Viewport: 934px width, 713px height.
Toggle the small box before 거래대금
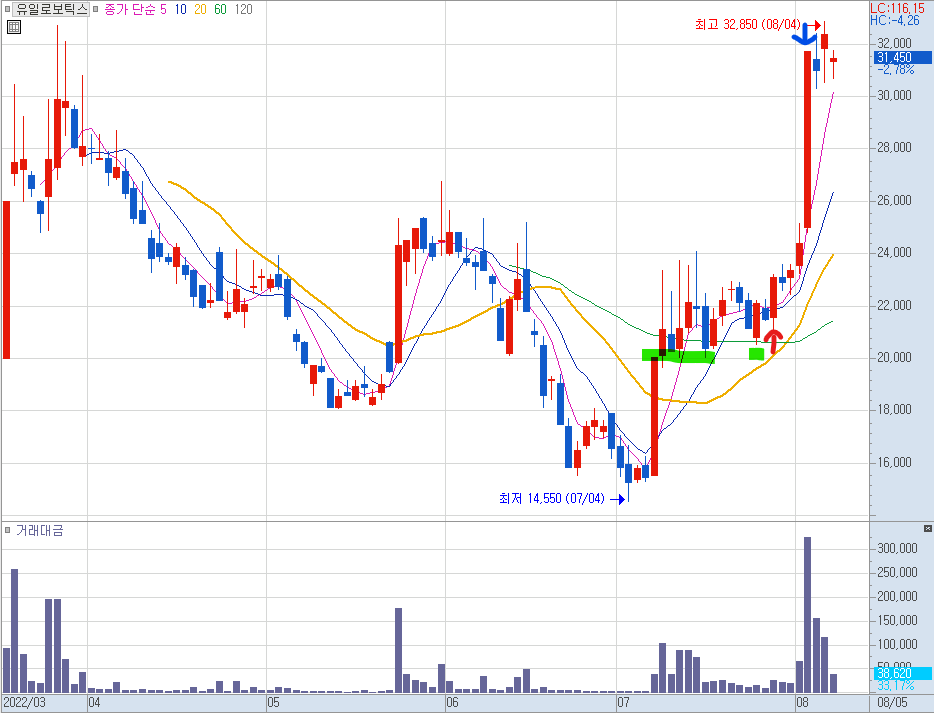point(8,530)
